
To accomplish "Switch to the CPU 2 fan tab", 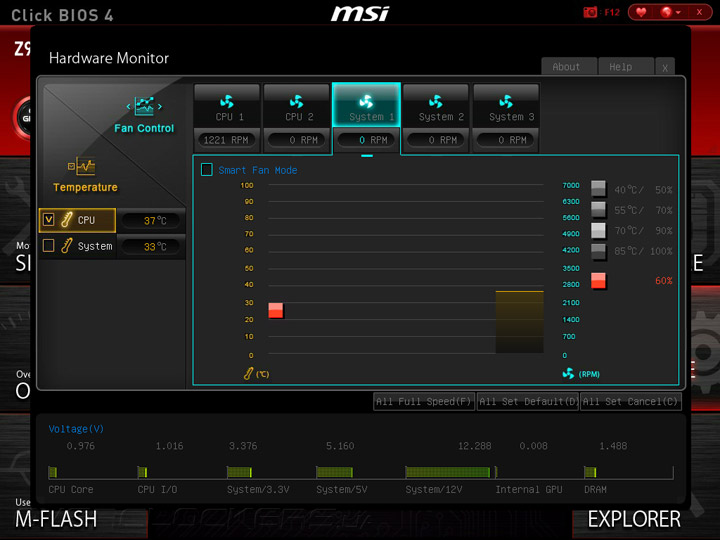I will pyautogui.click(x=297, y=107).
